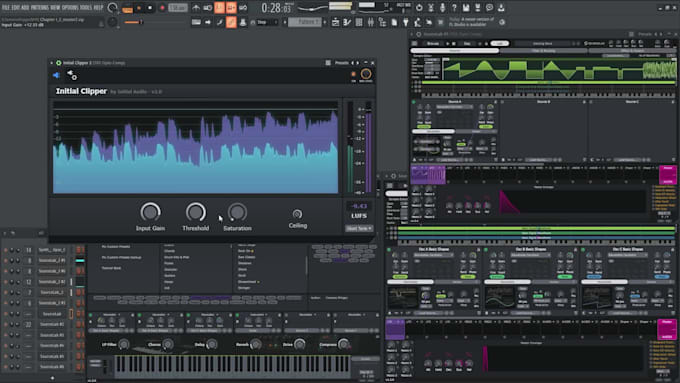Click the blue speaker icon in Initial Clipper
680x383 pixels.
(56, 75)
